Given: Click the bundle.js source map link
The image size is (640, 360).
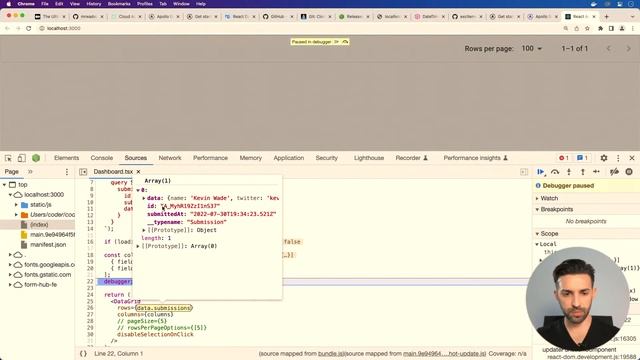Looking at the screenshot, I should click(x=331, y=353).
